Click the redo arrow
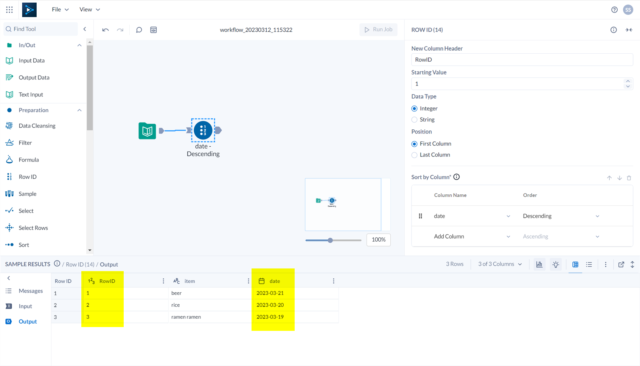Screen dimensions: 640x366 coord(120,30)
